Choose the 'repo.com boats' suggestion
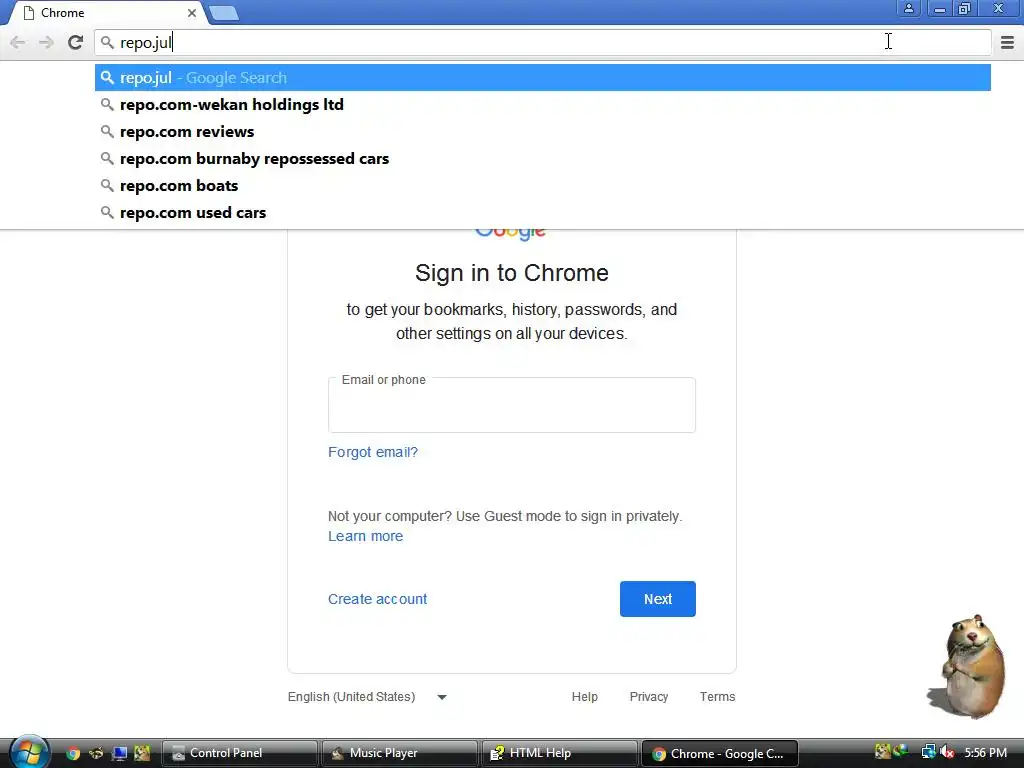1024x768 pixels. click(x=542, y=185)
